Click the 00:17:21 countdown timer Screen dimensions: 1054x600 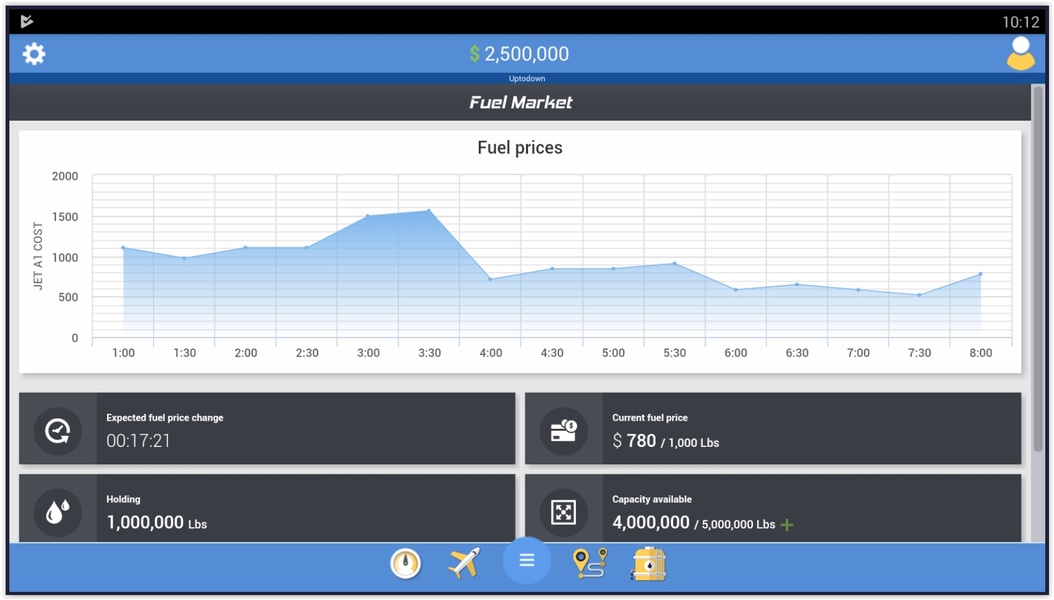pyautogui.click(x=138, y=441)
